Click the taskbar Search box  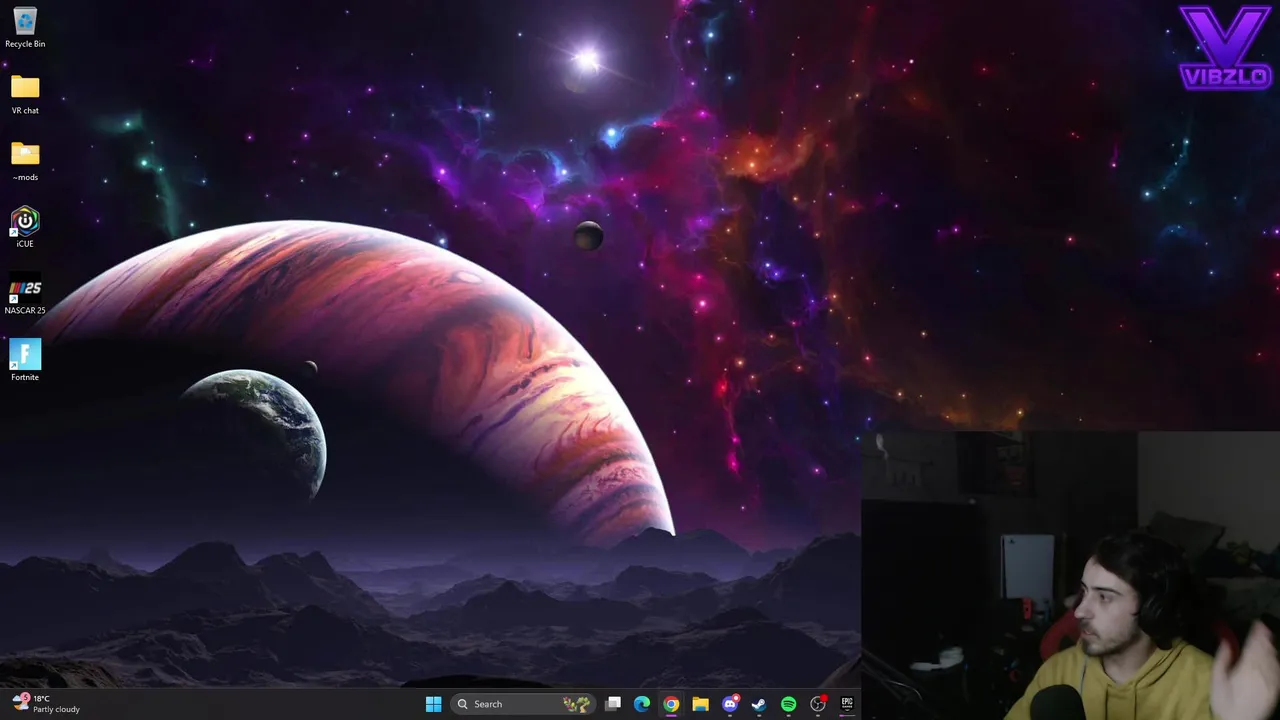(x=522, y=704)
